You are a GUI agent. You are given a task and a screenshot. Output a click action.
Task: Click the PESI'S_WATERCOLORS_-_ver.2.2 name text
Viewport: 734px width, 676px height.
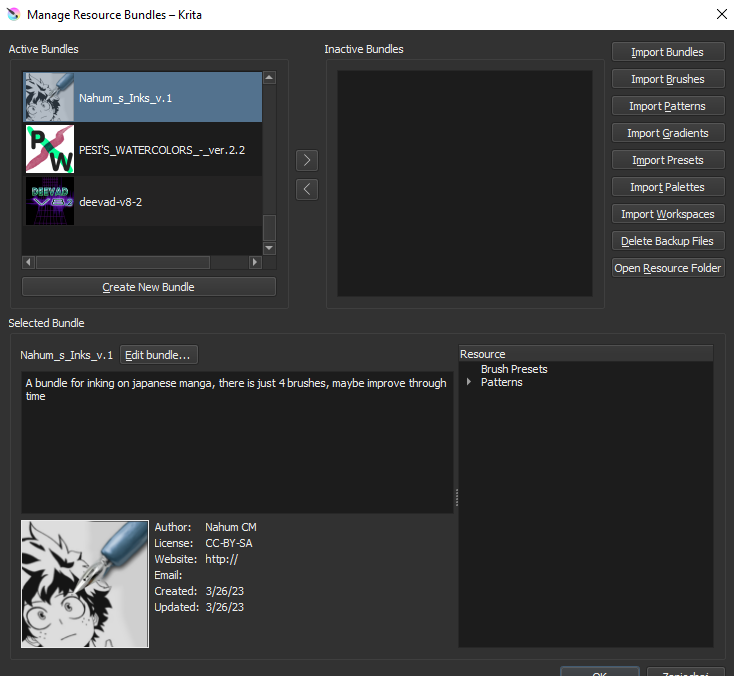click(x=162, y=150)
